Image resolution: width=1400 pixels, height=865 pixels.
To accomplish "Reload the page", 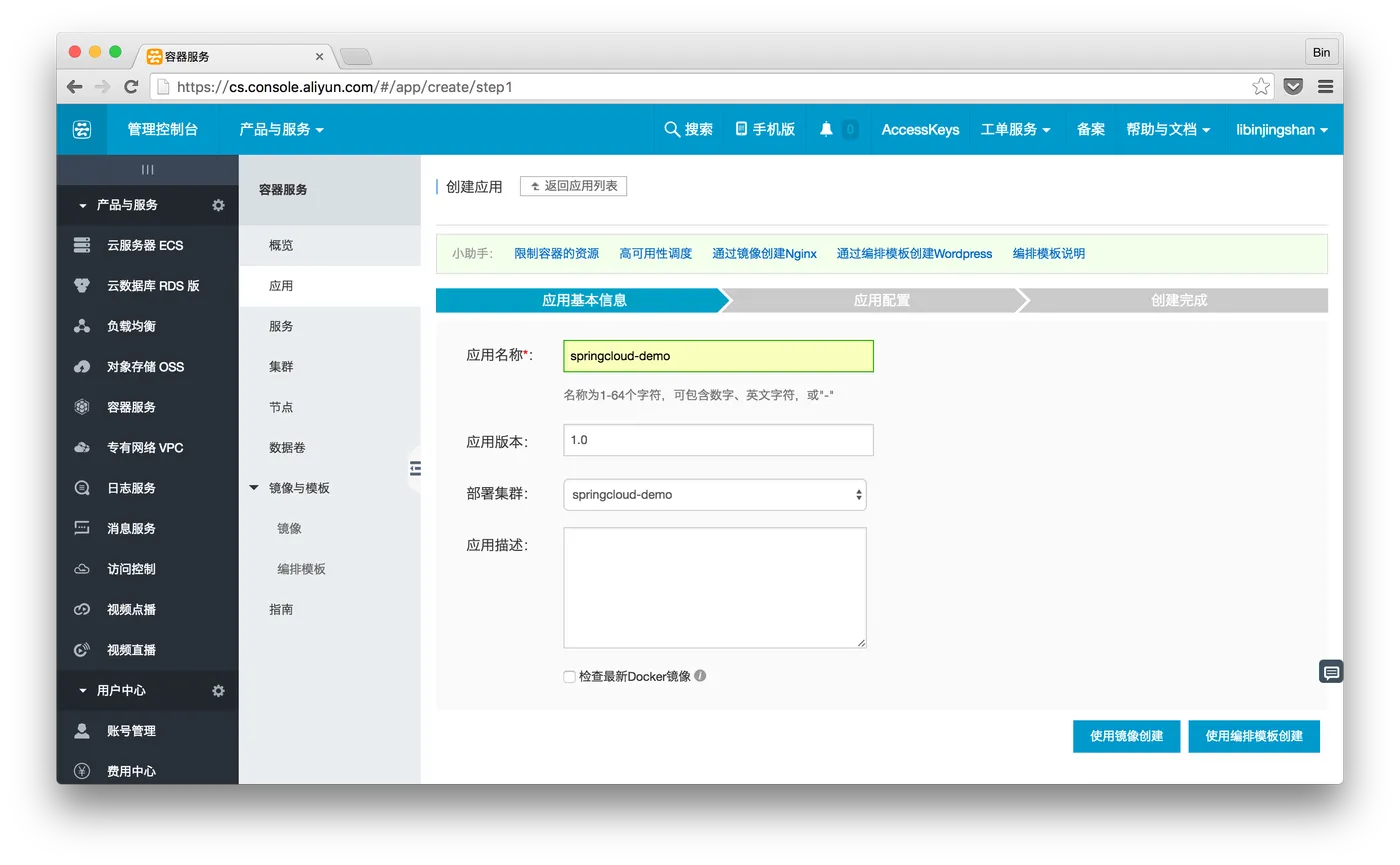I will (131, 87).
